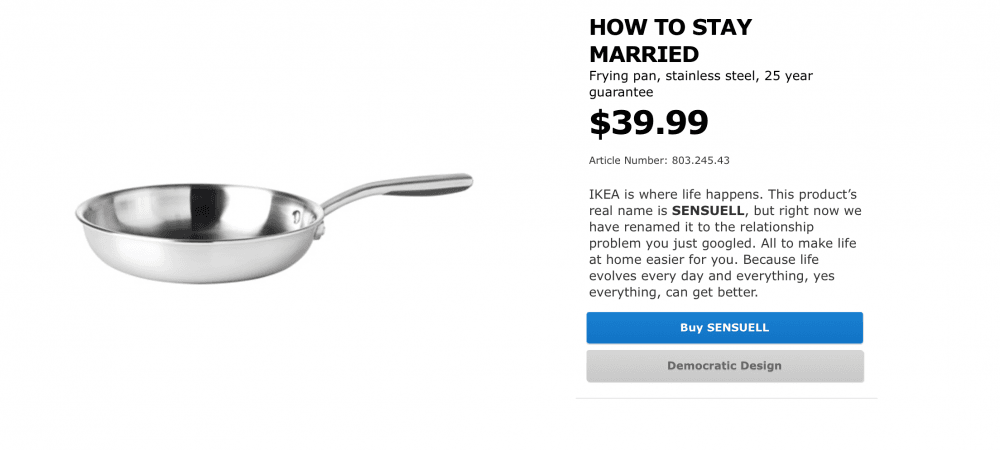Image resolution: width=1000 pixels, height=450 pixels.
Task: Click the word MARRIED in the title
Action: point(644,53)
